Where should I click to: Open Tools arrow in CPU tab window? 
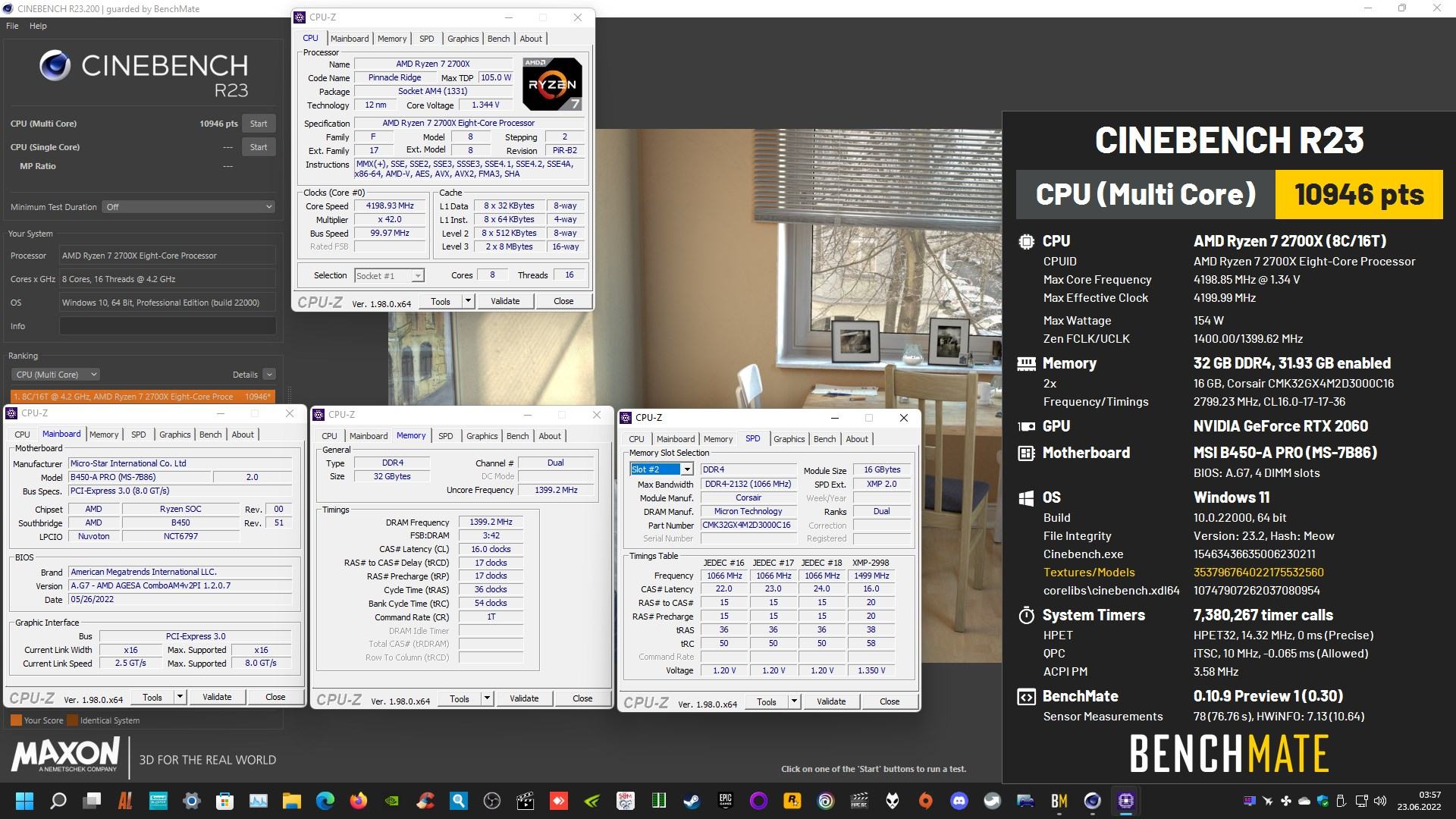coord(468,301)
